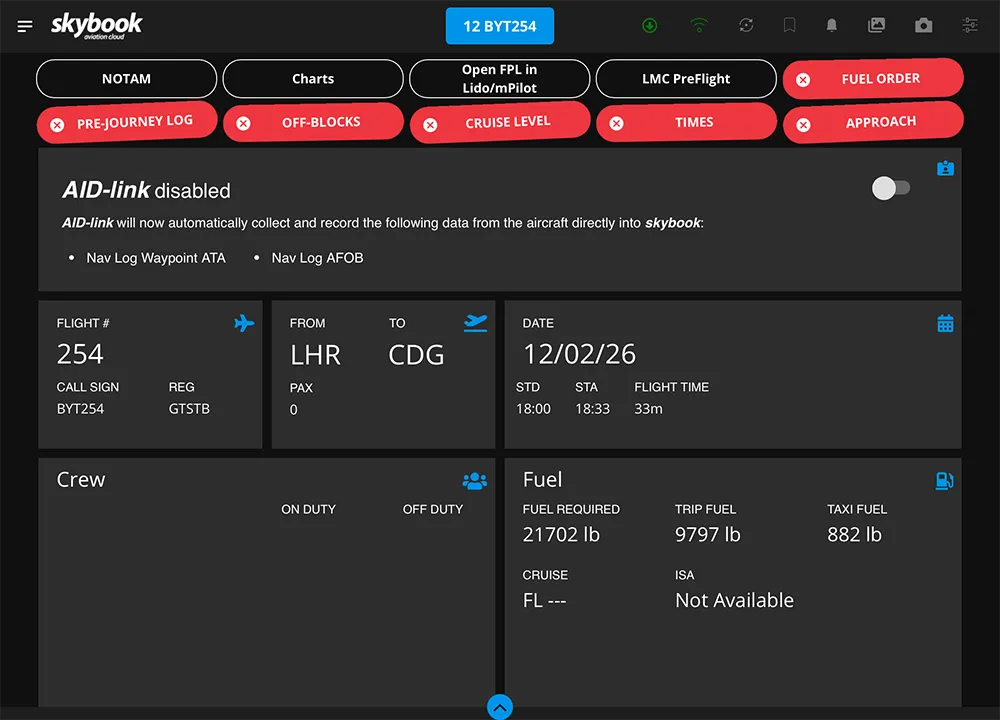Expand the bottom panel with chevron arrow
Image resolution: width=1000 pixels, height=720 pixels.
500,706
